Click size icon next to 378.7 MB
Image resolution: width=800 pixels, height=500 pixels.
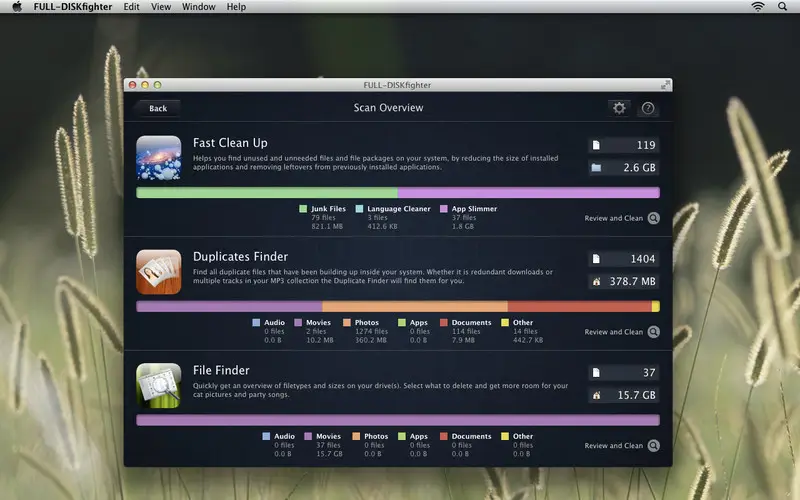click(596, 281)
